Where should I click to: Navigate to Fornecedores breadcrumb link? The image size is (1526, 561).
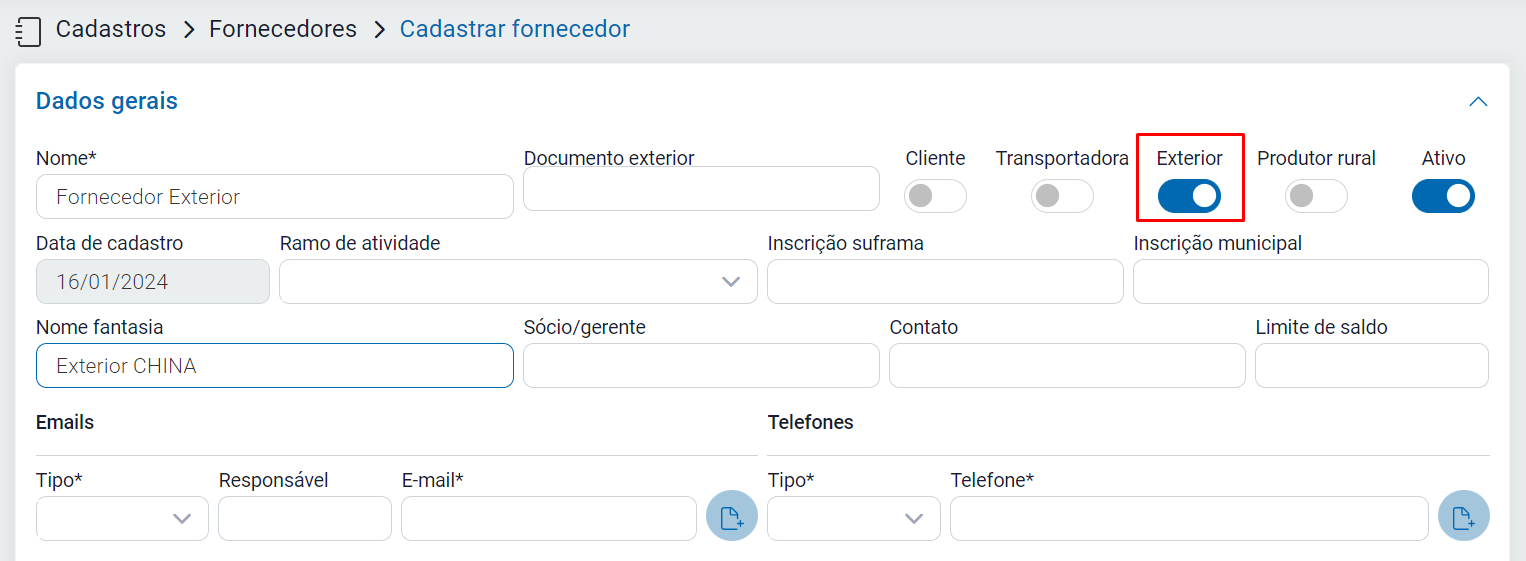tap(283, 29)
